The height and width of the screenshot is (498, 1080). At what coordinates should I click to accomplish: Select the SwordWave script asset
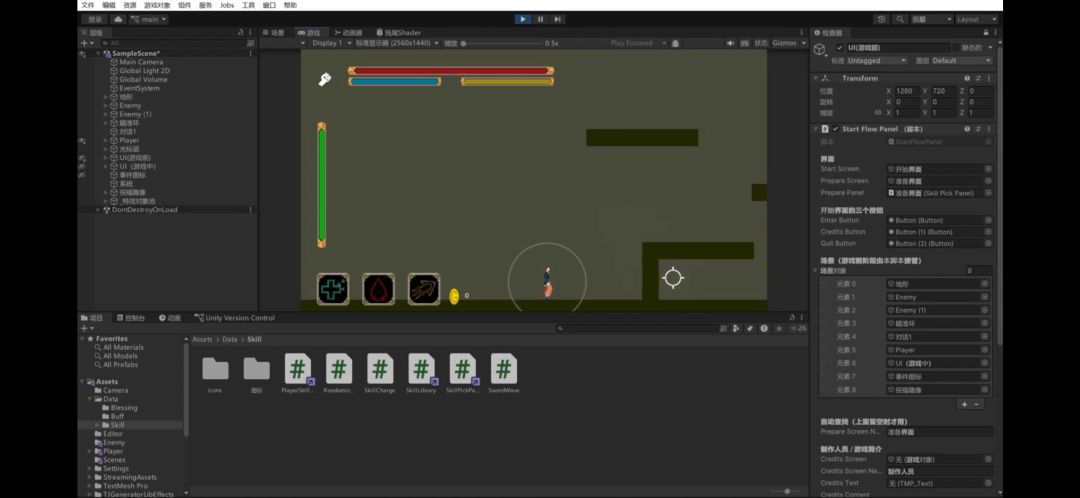[503, 374]
